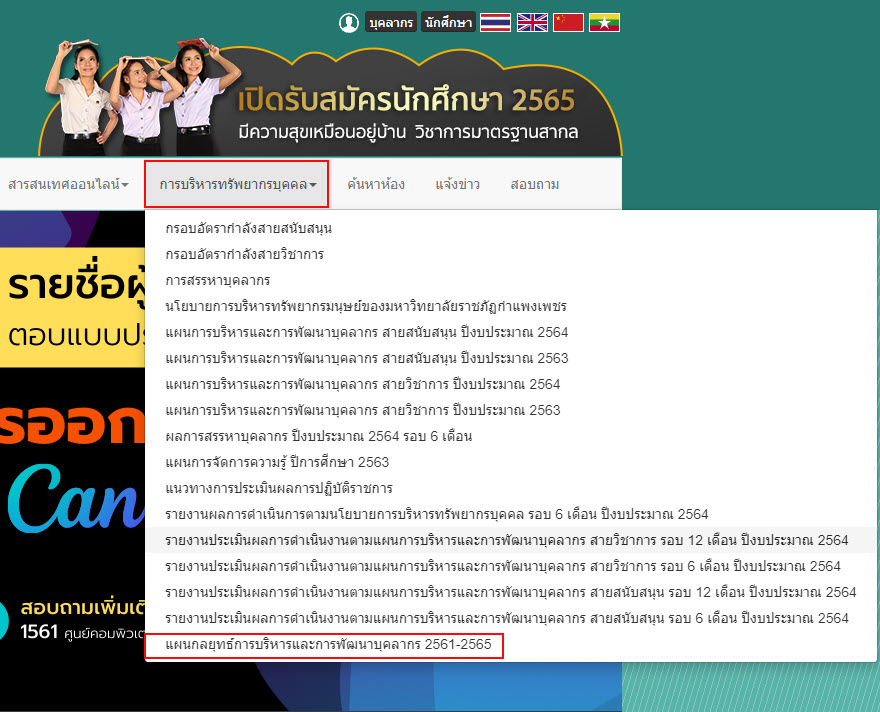This screenshot has height=712, width=880.
Task: Expand the สารสนเทศออนไลน์ dropdown menu
Action: [x=68, y=185]
